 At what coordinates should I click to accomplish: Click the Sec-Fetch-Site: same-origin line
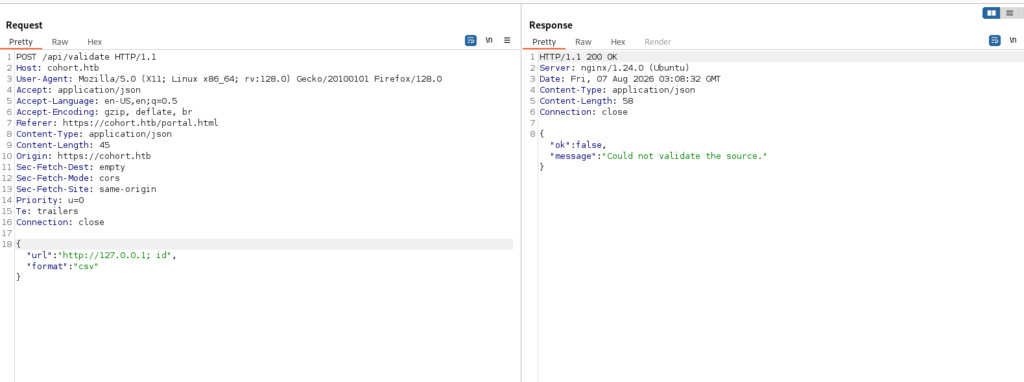(x=86, y=189)
